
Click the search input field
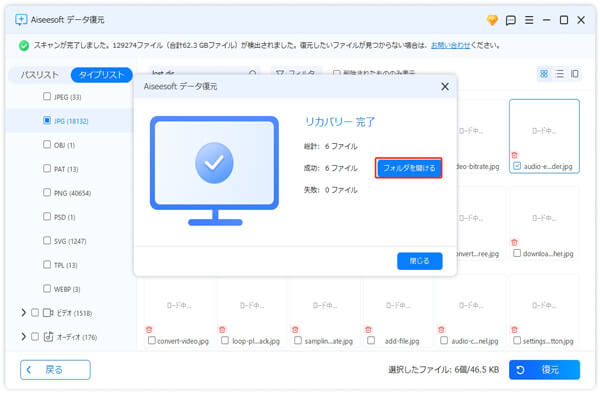coord(204,73)
